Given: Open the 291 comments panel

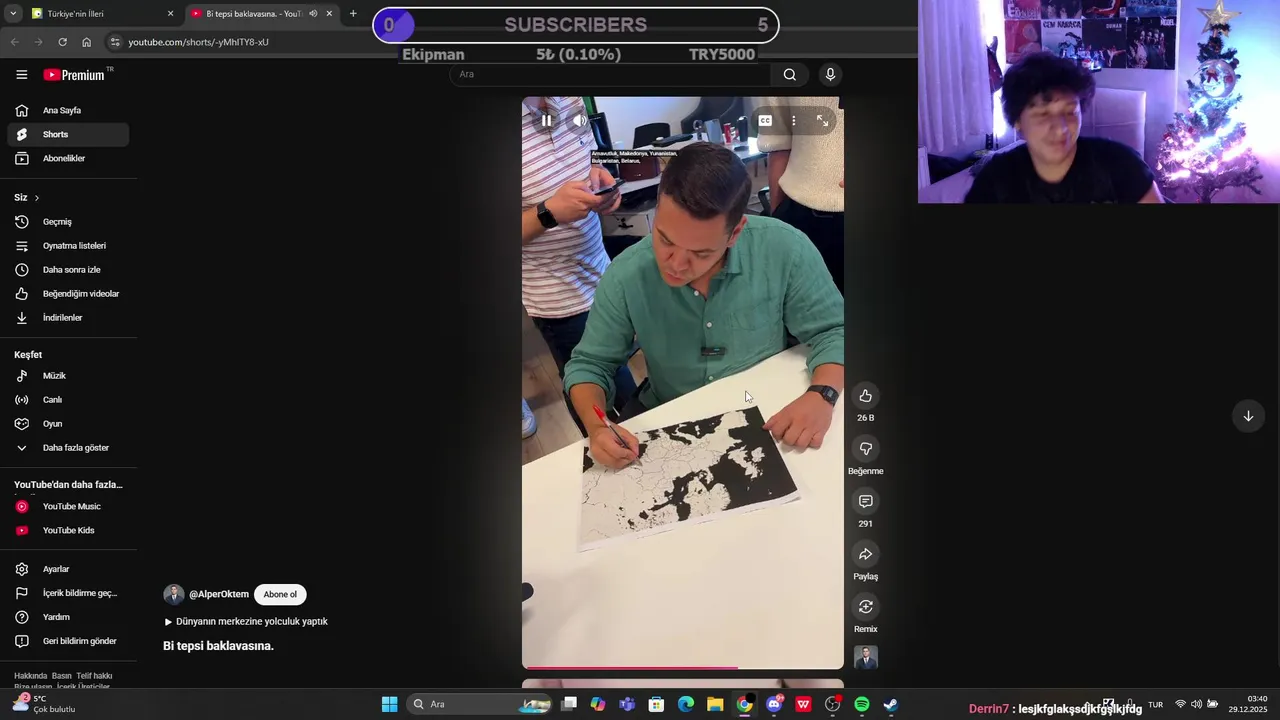Looking at the screenshot, I should click(x=866, y=501).
